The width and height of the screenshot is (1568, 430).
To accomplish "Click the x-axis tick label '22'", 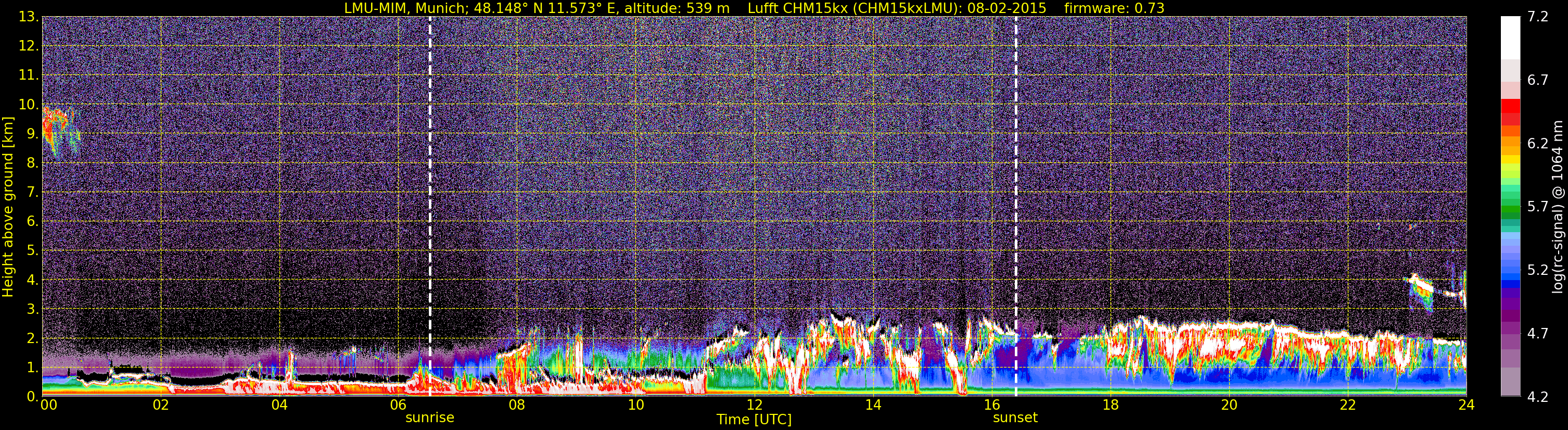I will click(x=1348, y=405).
